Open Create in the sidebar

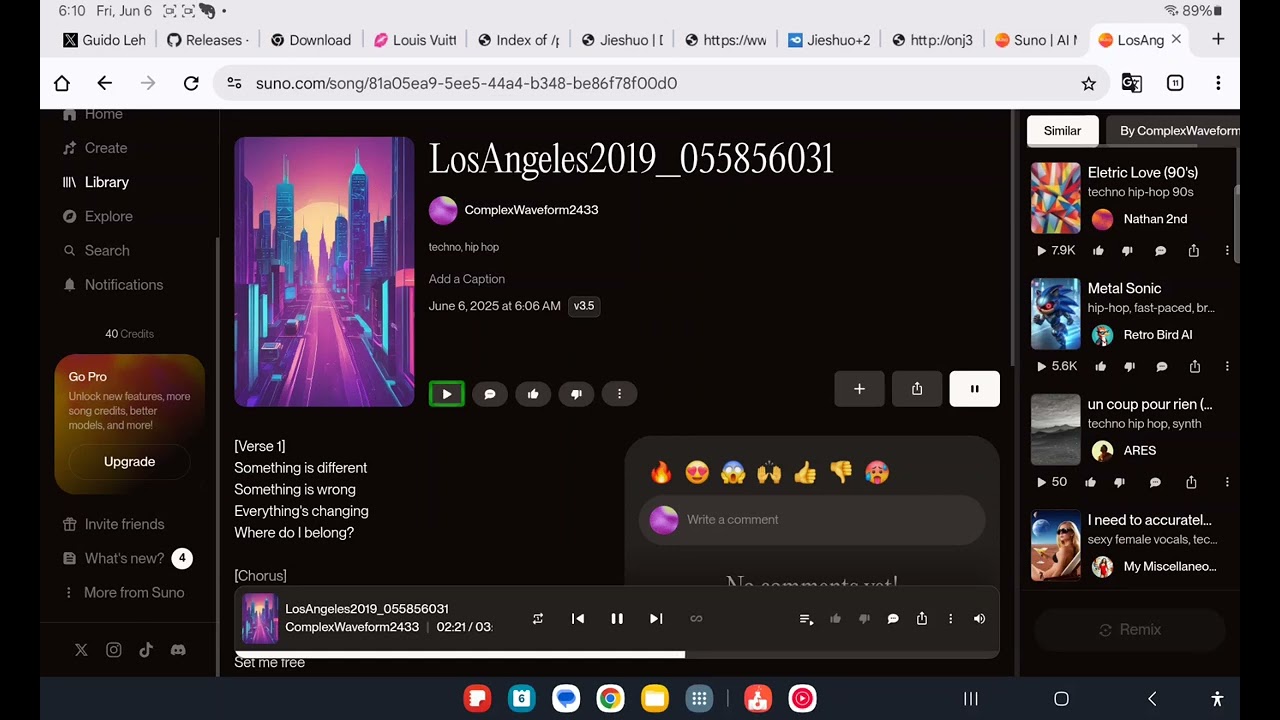click(95, 148)
